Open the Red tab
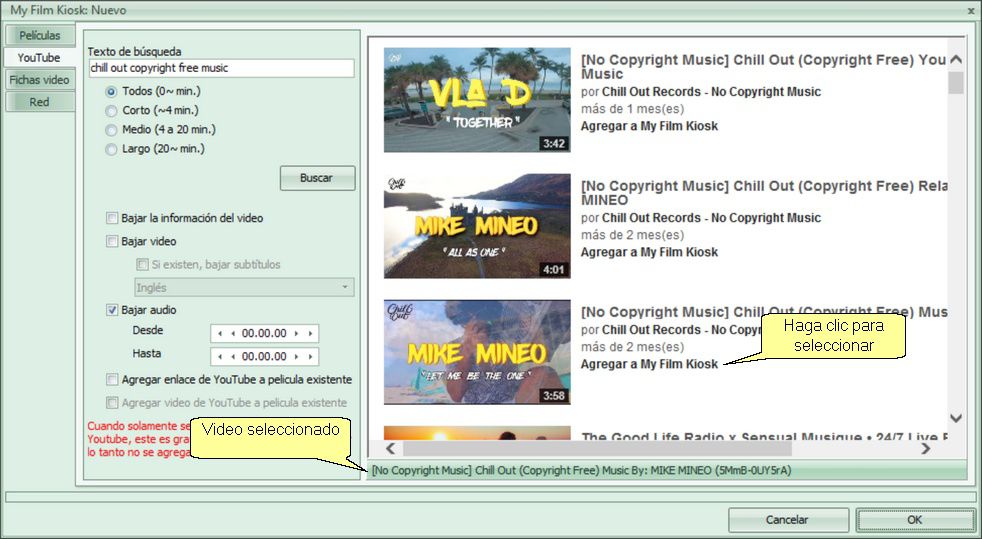Image resolution: width=982 pixels, height=539 pixels. click(x=39, y=102)
